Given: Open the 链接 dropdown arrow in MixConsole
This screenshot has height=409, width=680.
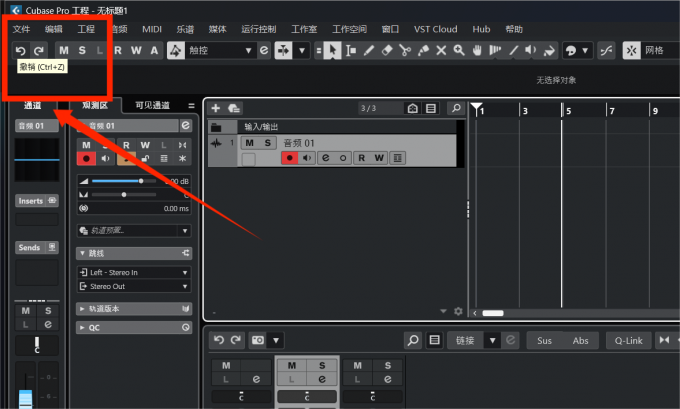Looking at the screenshot, I should point(492,341).
